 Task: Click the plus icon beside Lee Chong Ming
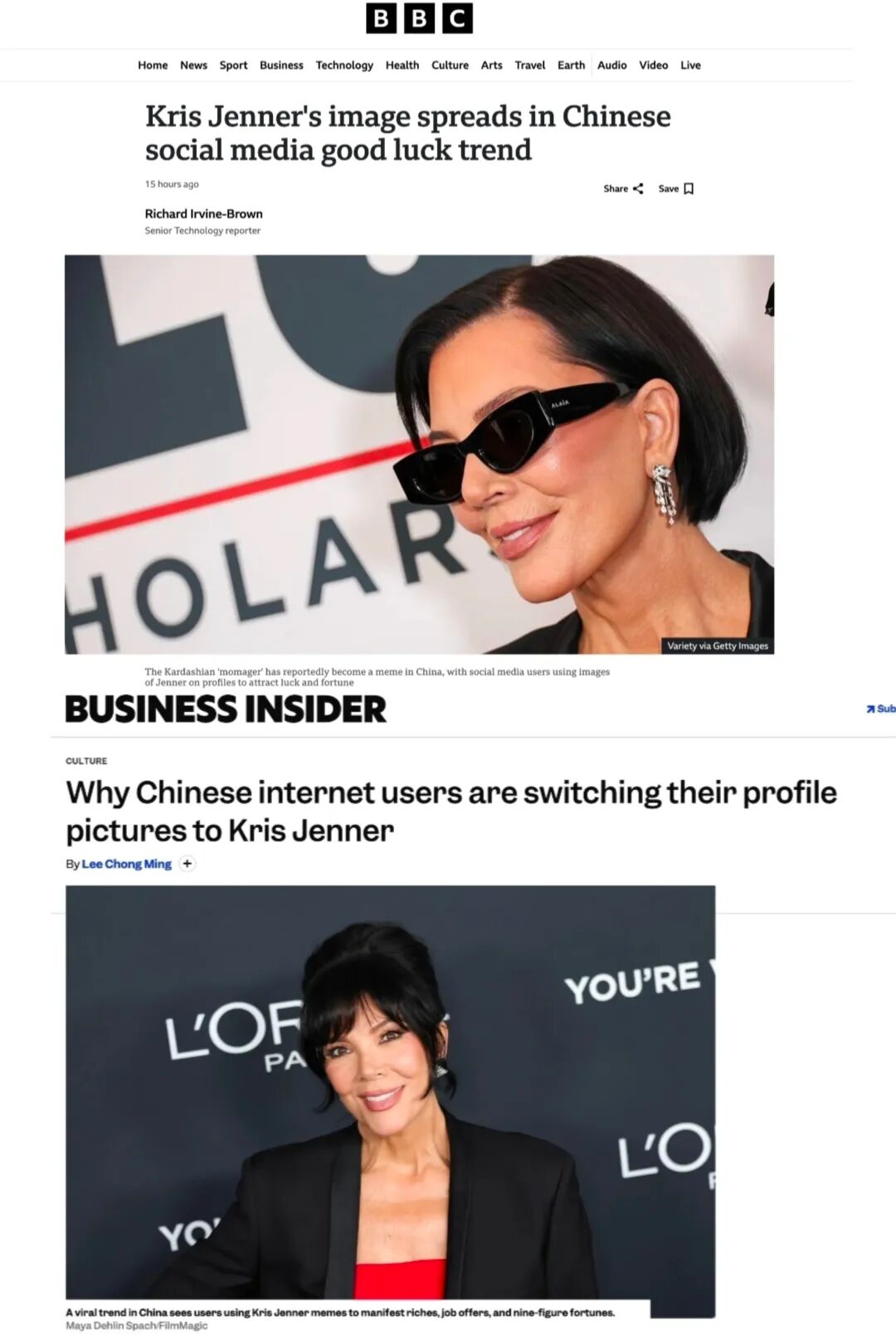(187, 864)
